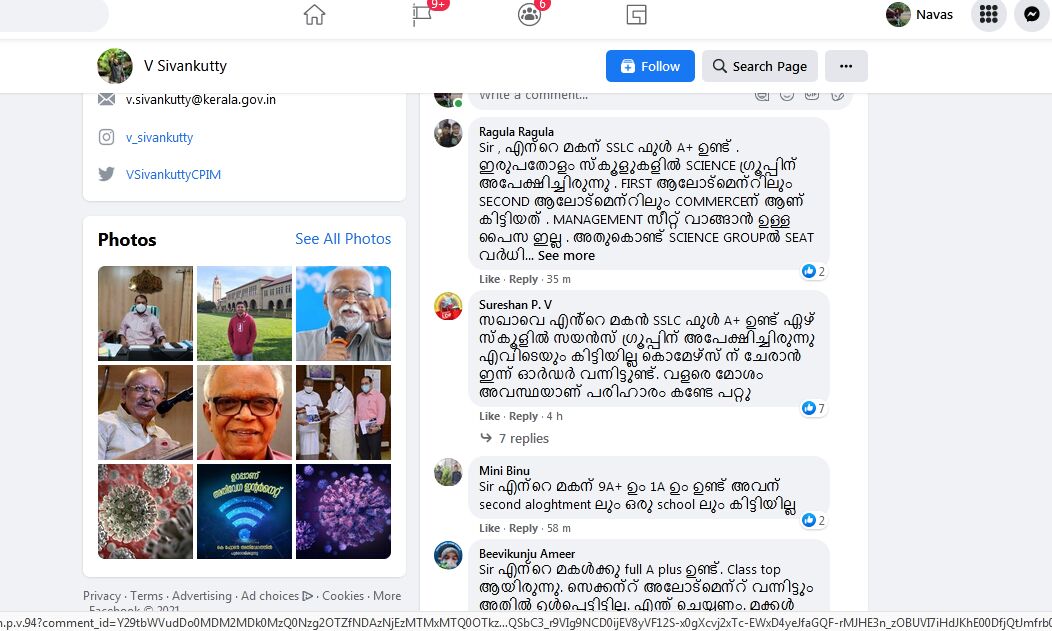Image resolution: width=1052 pixels, height=631 pixels.
Task: Click the like reaction count on Sureshan's comment
Action: click(813, 408)
